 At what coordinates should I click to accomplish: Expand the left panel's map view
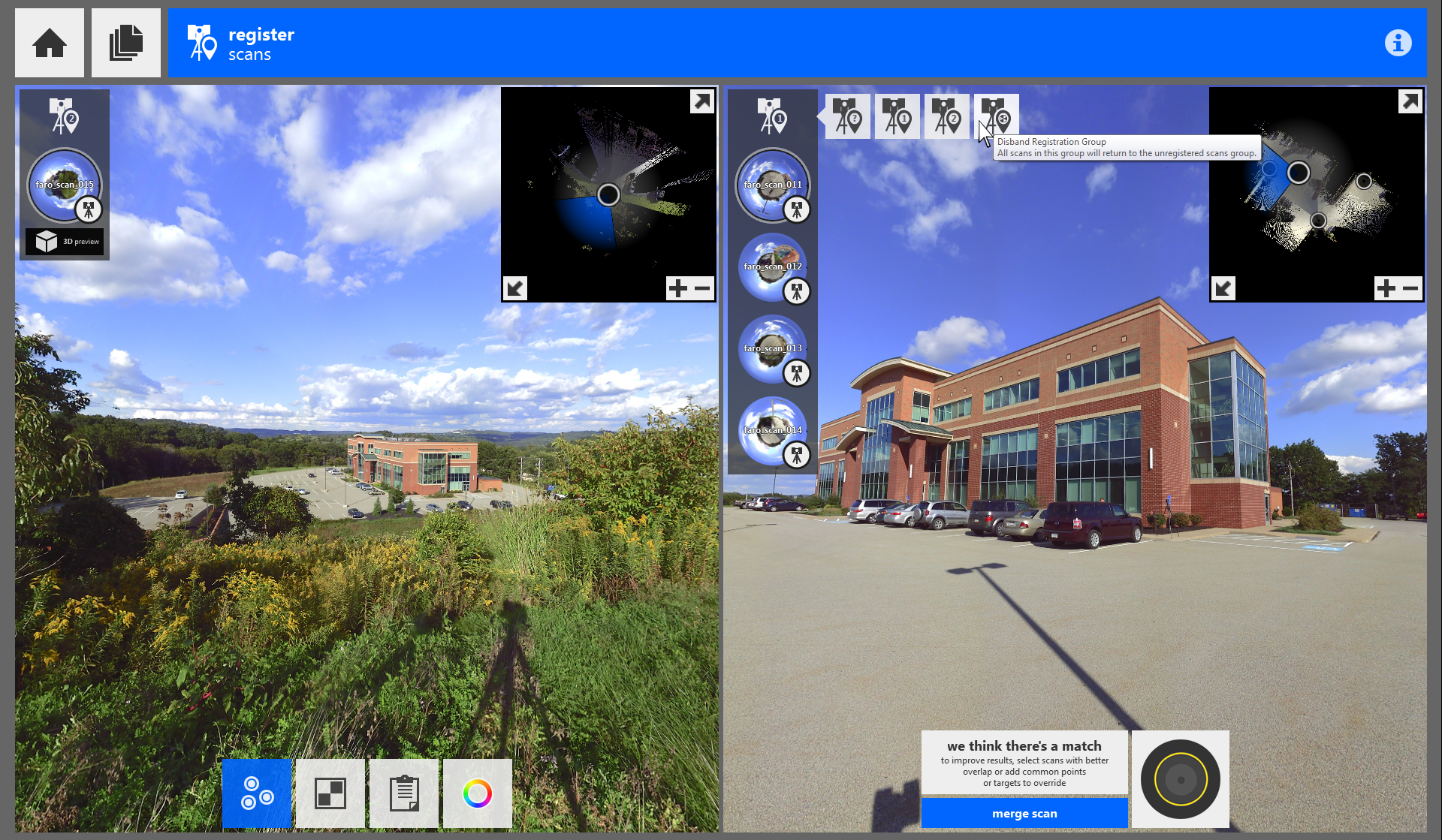tap(702, 101)
